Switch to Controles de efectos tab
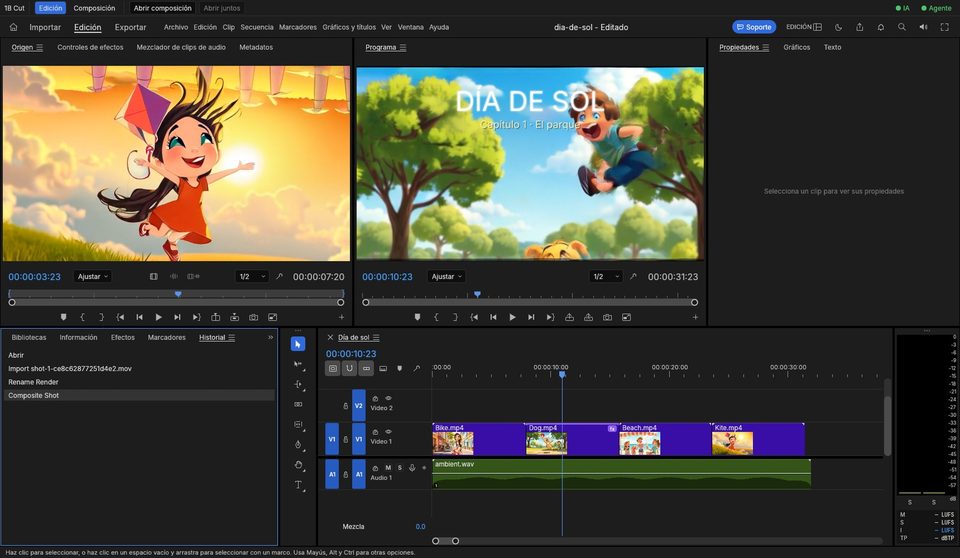Viewport: 960px width, 558px height. (90, 47)
